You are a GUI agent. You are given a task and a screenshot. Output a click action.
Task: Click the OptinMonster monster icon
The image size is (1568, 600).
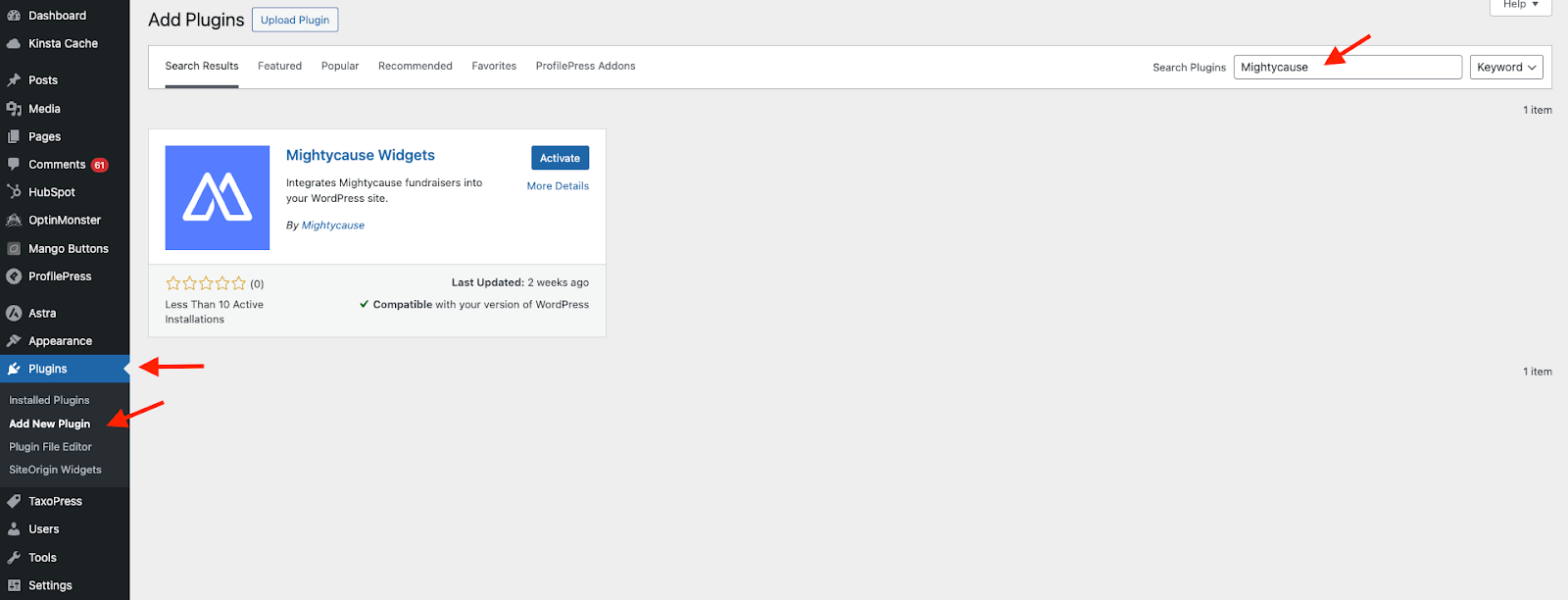(x=14, y=221)
